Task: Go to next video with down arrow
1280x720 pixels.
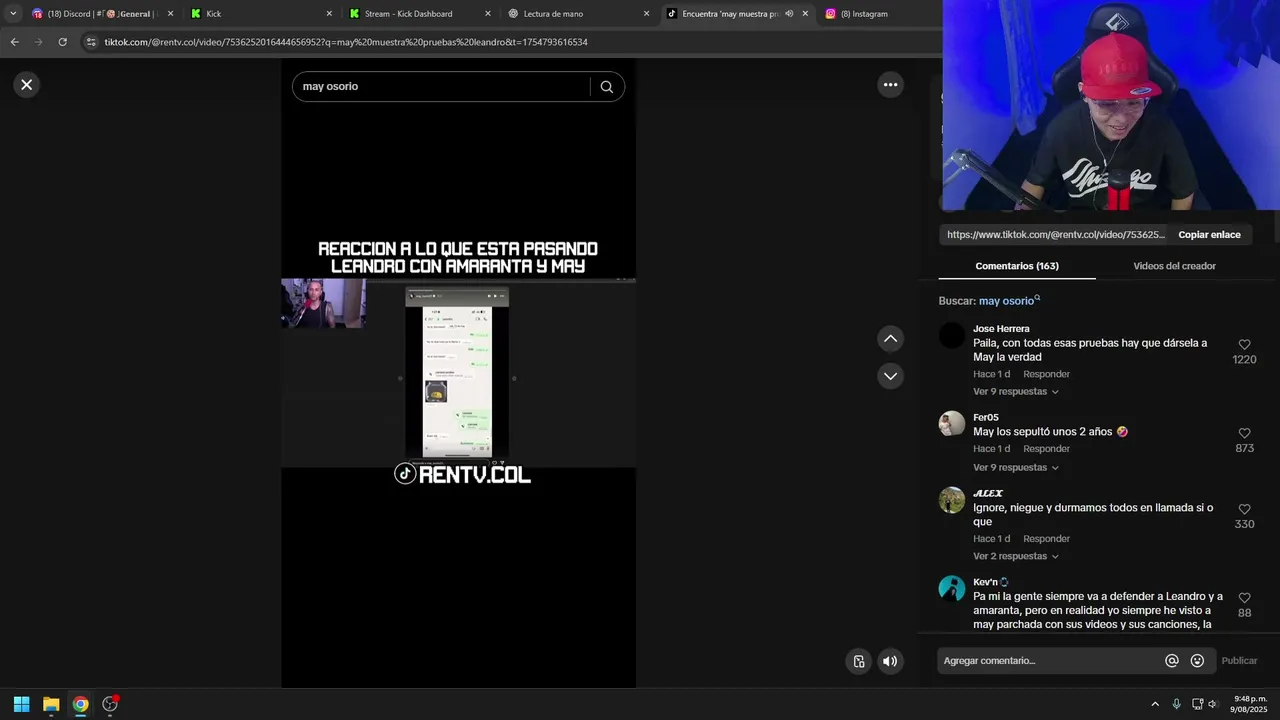Action: tap(890, 376)
